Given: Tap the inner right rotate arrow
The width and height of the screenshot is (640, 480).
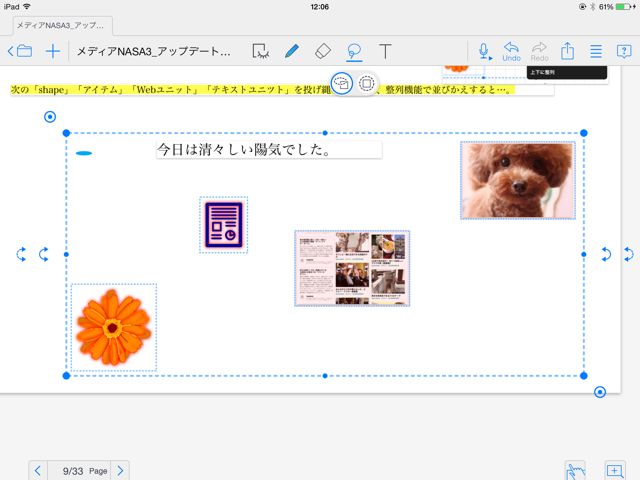Looking at the screenshot, I should [606, 254].
